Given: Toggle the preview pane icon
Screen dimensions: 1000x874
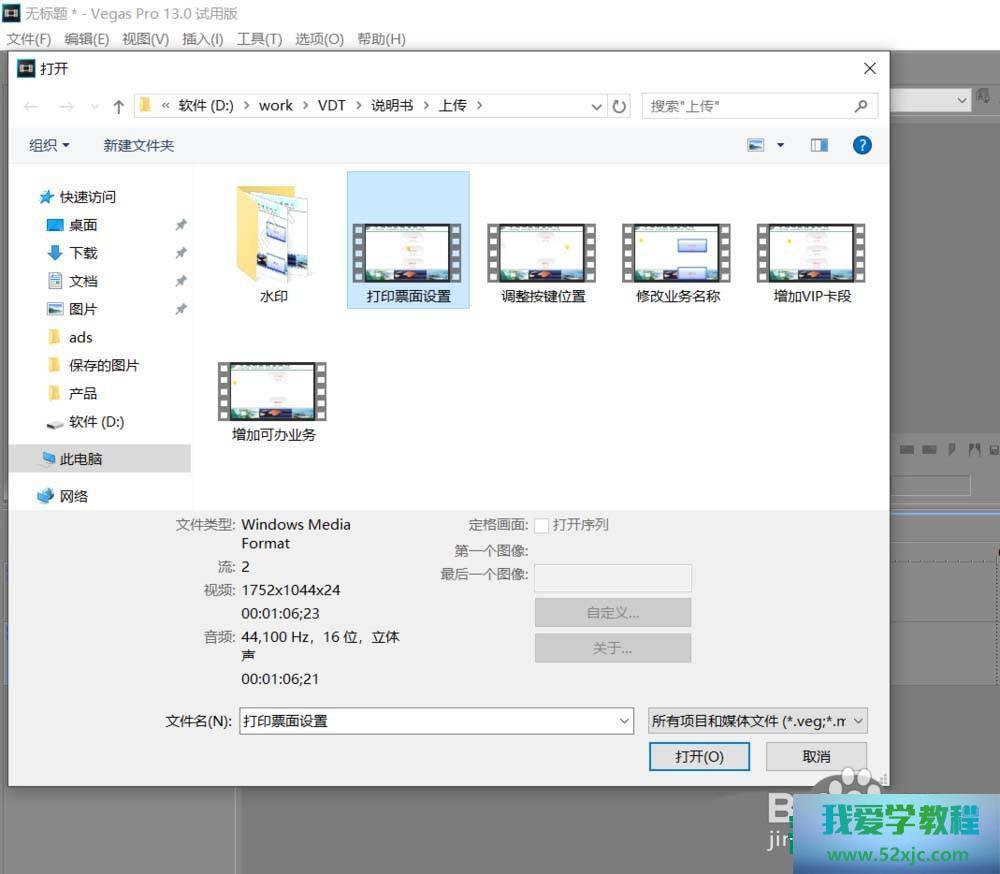Looking at the screenshot, I should [x=819, y=145].
